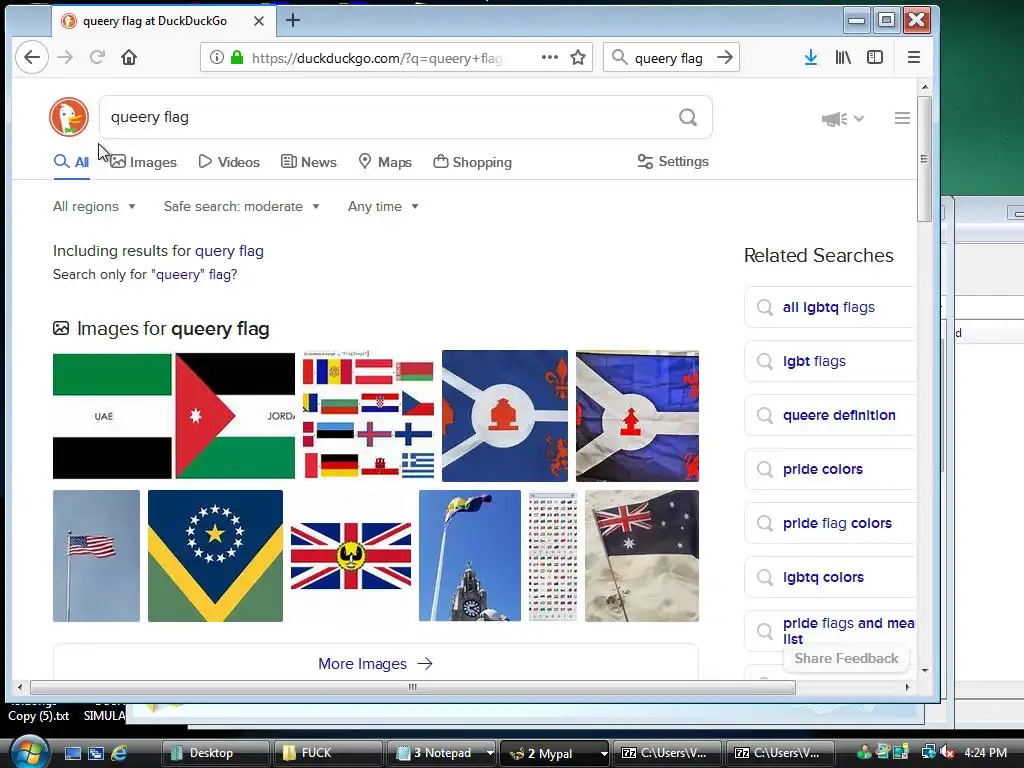Click the Show Desktop quick launch icon

coord(72,753)
